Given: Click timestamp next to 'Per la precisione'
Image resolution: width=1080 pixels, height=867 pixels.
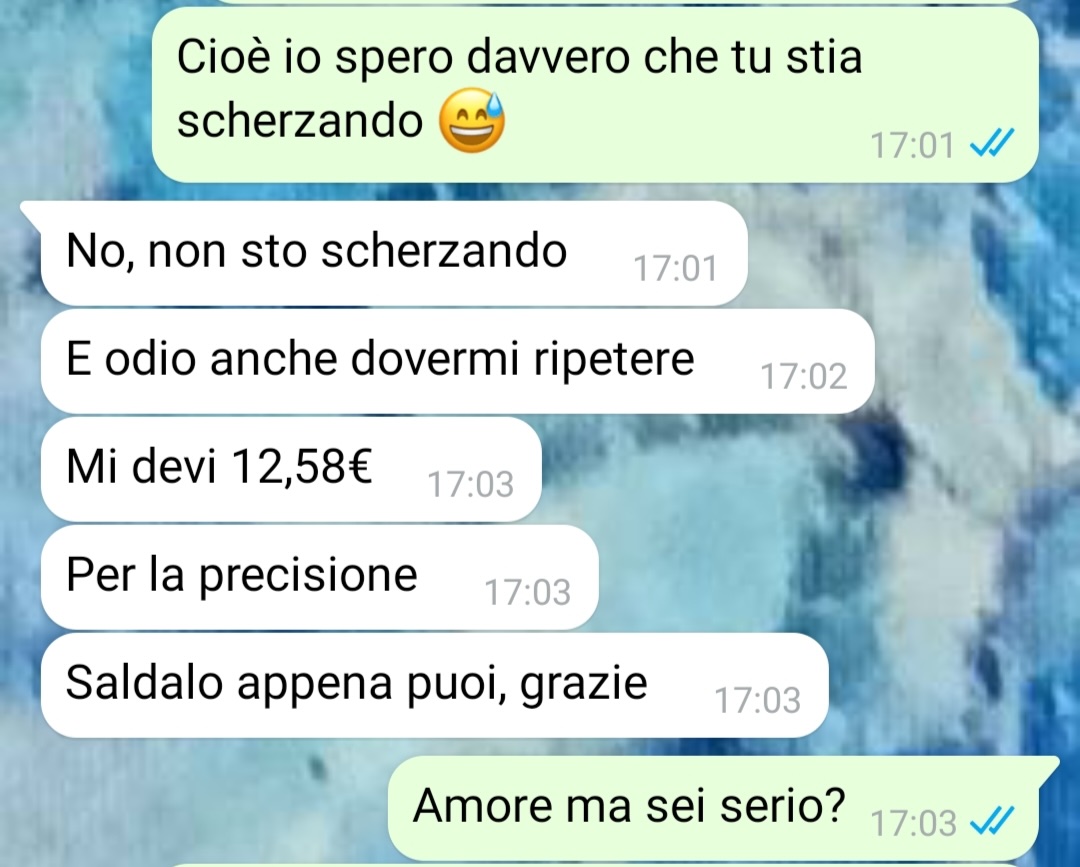Looking at the screenshot, I should pyautogui.click(x=528, y=592).
